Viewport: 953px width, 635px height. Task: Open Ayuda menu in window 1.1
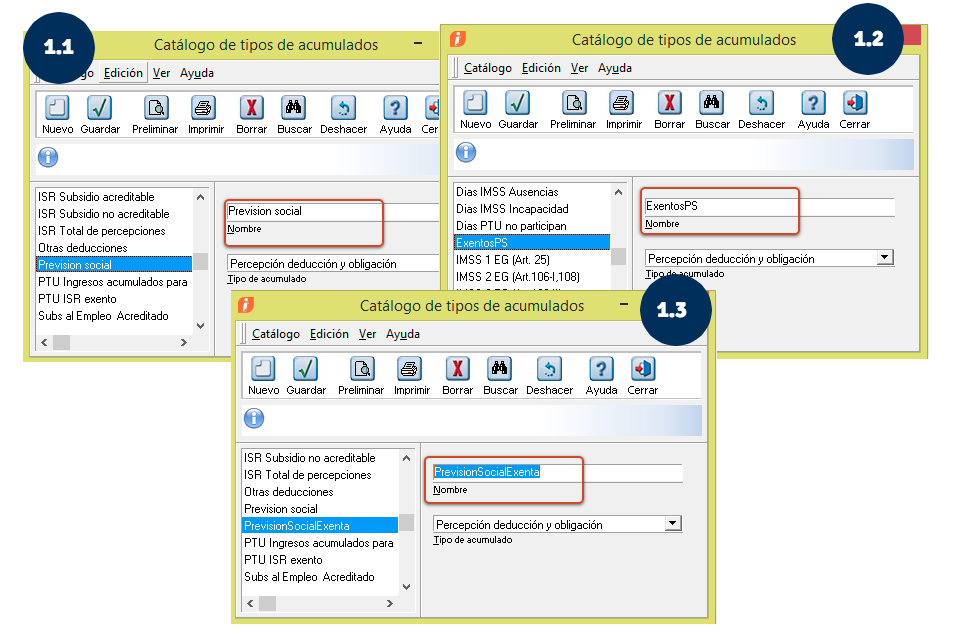coord(197,73)
